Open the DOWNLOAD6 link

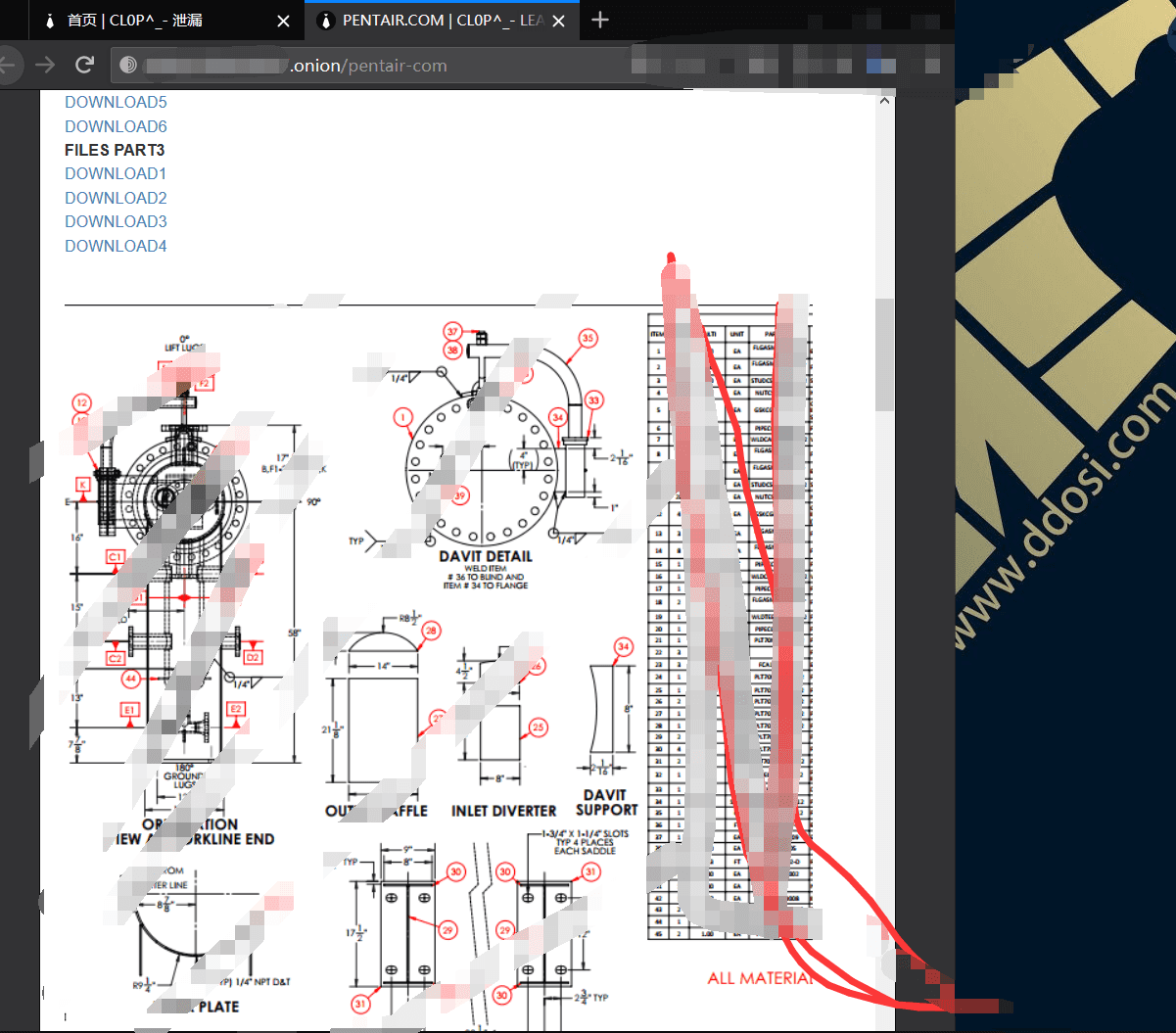(x=116, y=126)
